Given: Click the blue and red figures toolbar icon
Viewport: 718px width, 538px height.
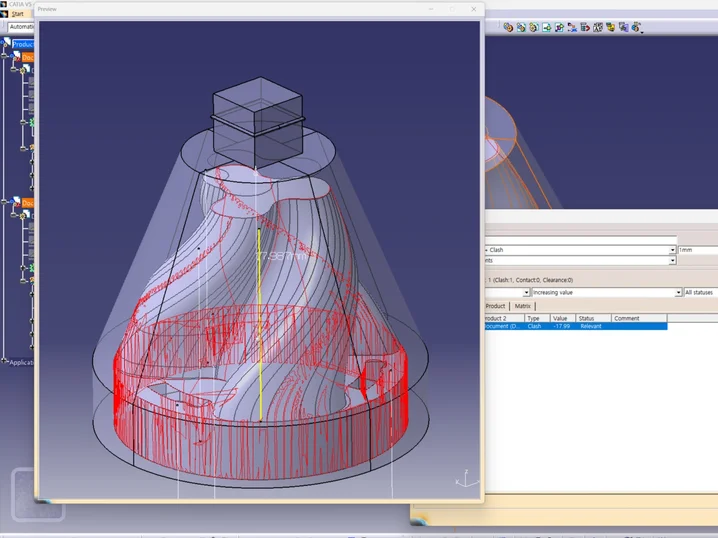Looking at the screenshot, I should 572,28.
